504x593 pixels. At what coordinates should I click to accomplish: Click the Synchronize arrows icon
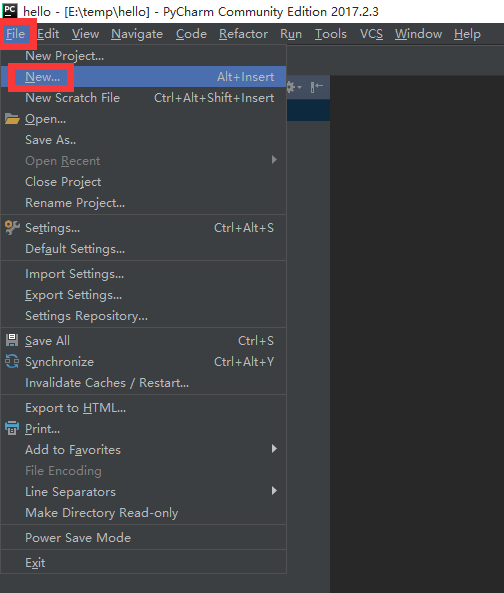point(12,361)
